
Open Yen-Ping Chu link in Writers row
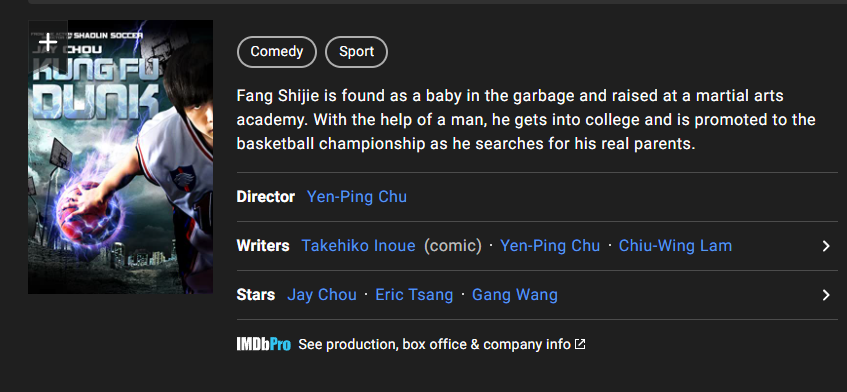tap(550, 246)
